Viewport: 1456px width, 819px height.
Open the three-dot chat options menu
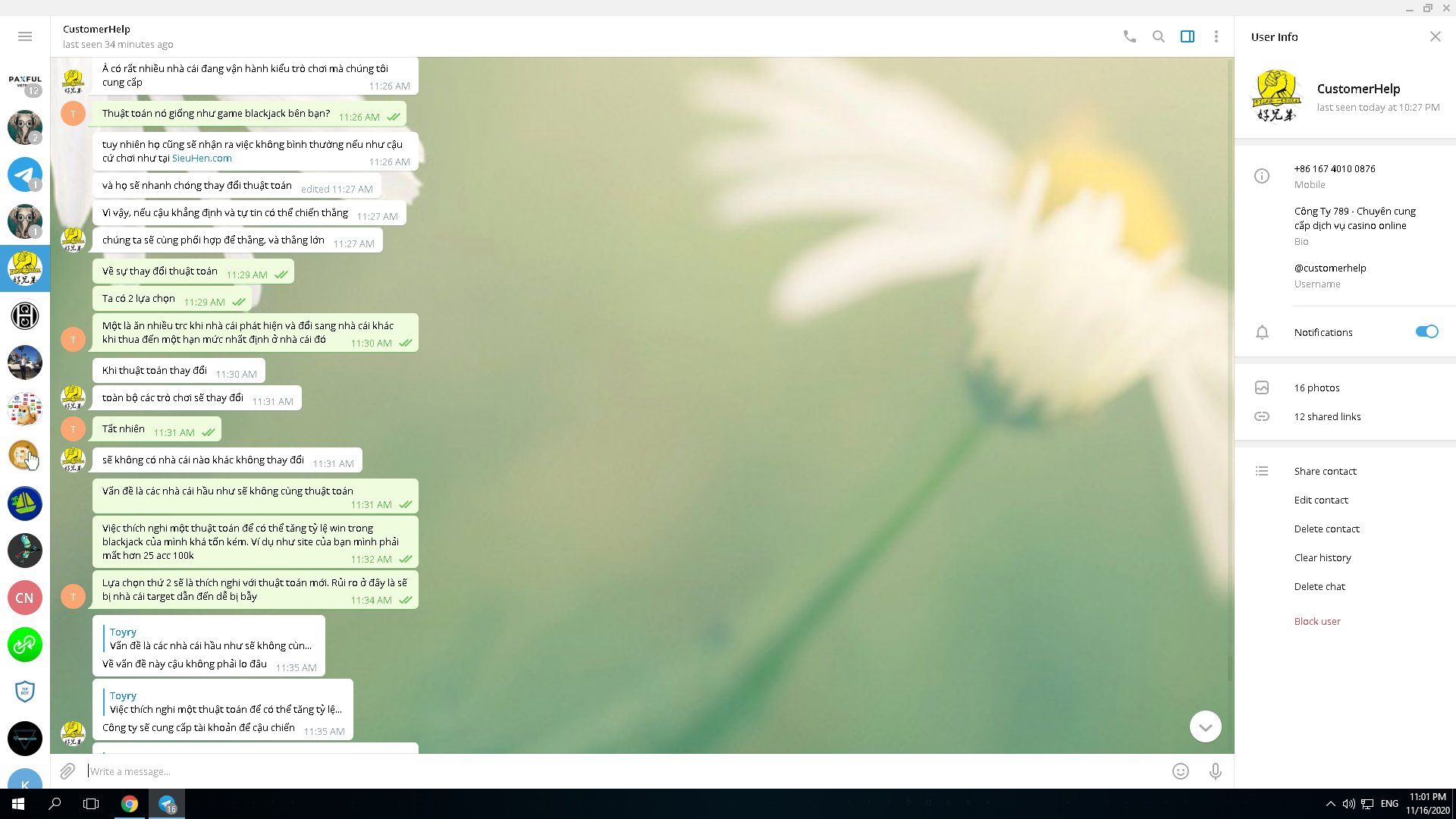coord(1216,36)
